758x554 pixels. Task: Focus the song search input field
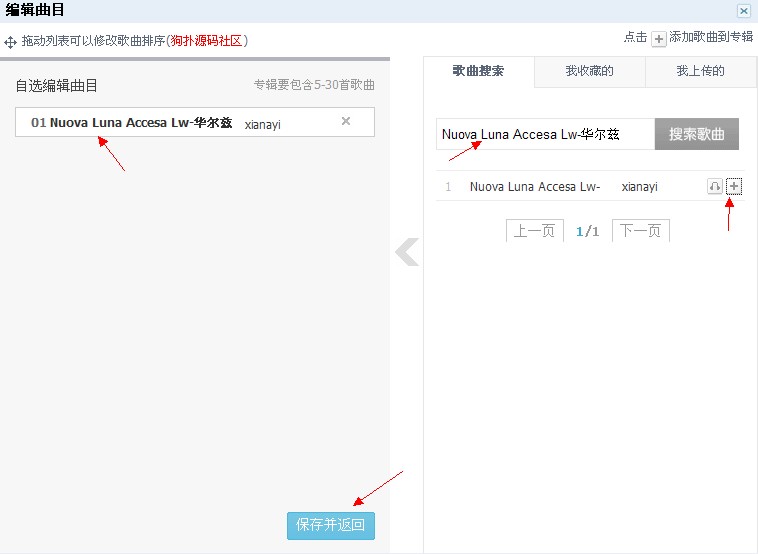coord(545,134)
